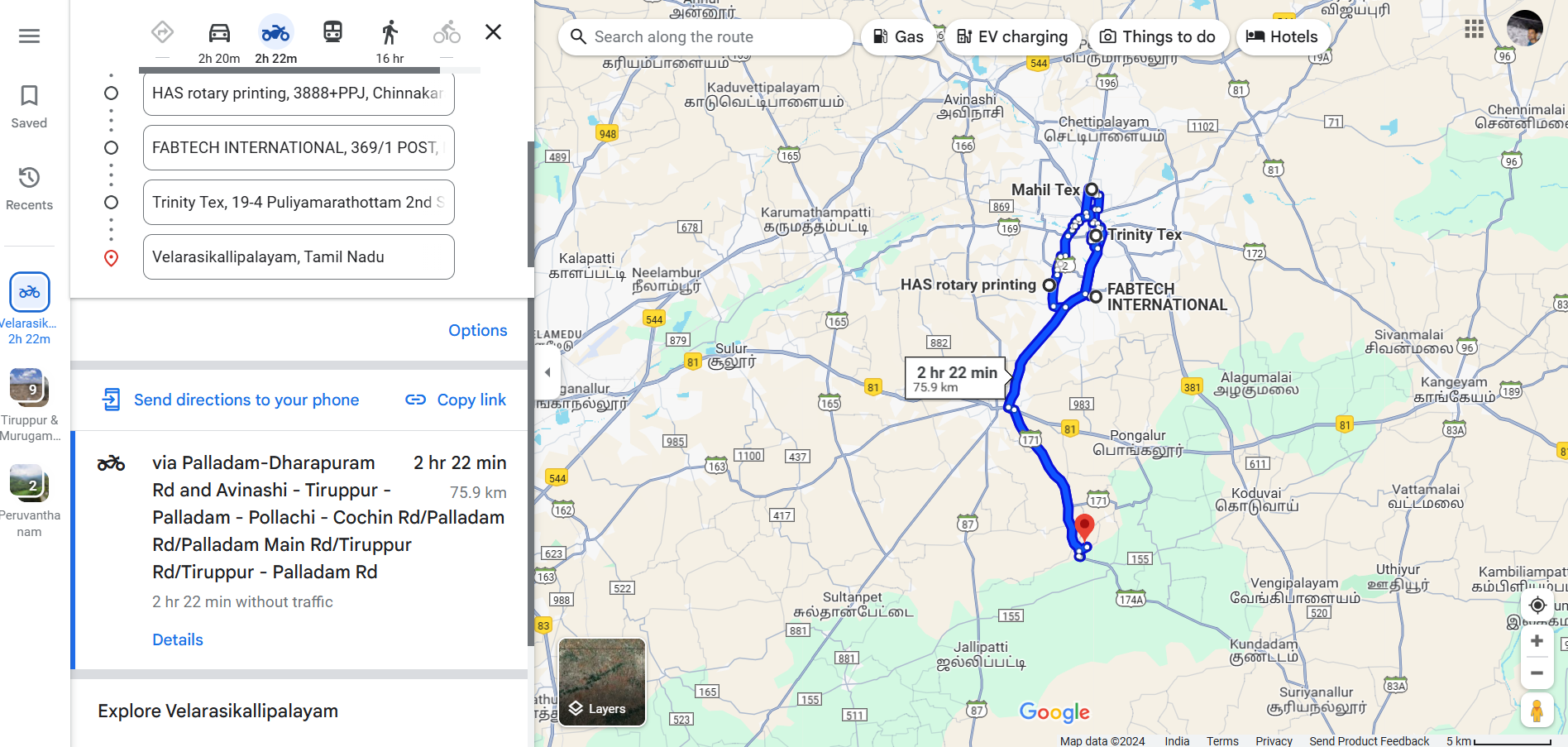
Task: Filter by Gas stations along route
Action: (x=899, y=36)
